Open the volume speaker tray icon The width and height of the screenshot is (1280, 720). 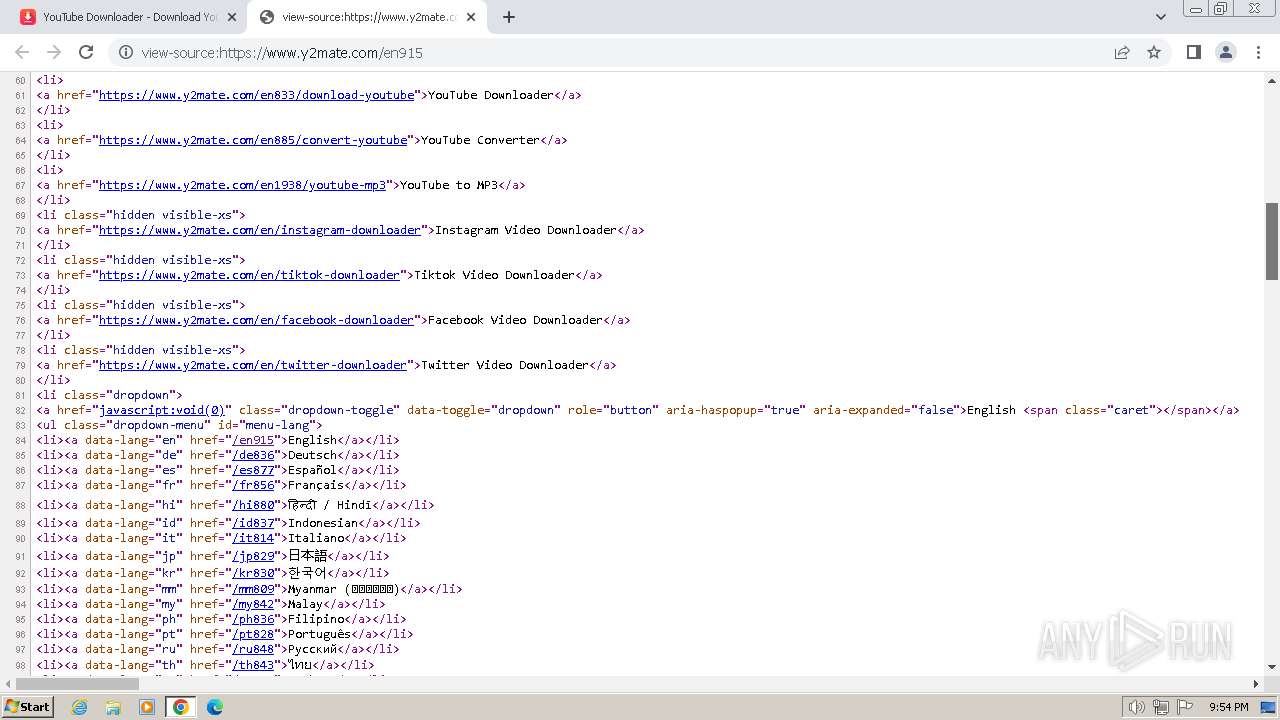(1136, 707)
